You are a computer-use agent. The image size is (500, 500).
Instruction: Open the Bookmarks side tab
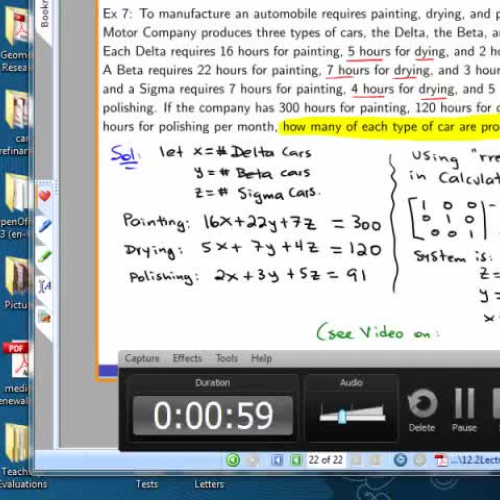tap(45, 14)
